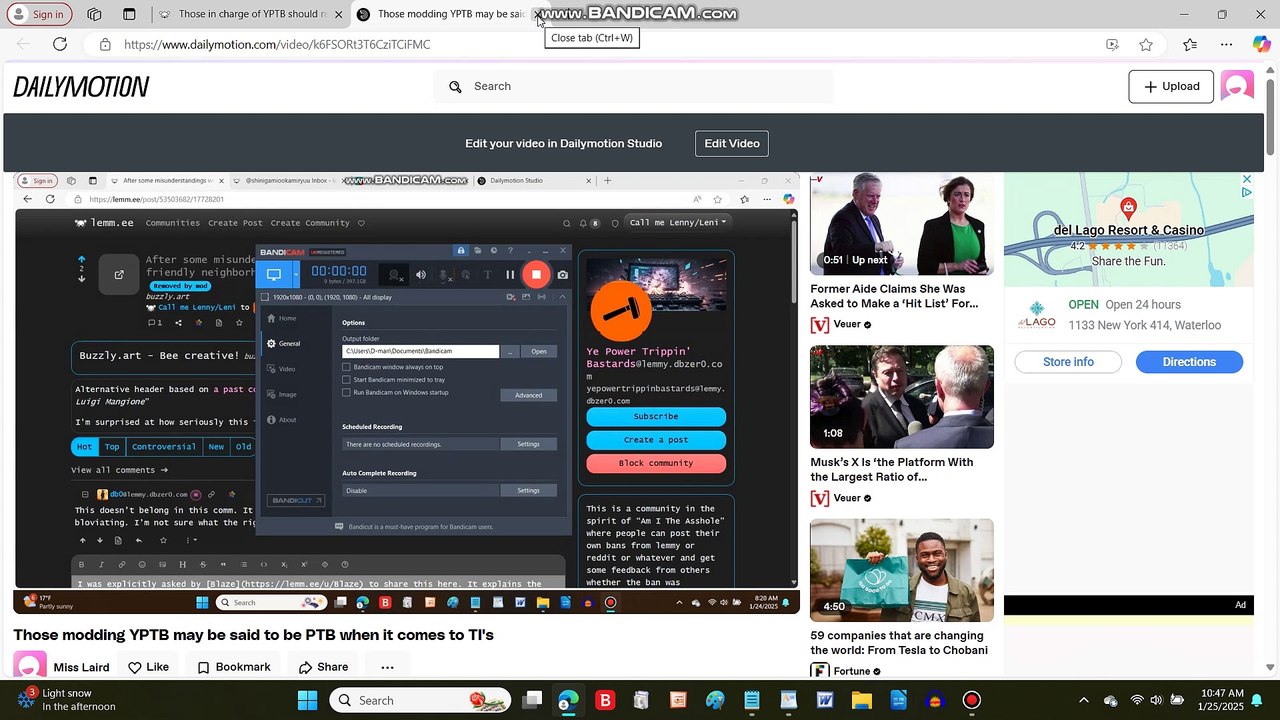This screenshot has height=720, width=1280.
Task: Open the browser workspaces icon
Action: [x=94, y=14]
